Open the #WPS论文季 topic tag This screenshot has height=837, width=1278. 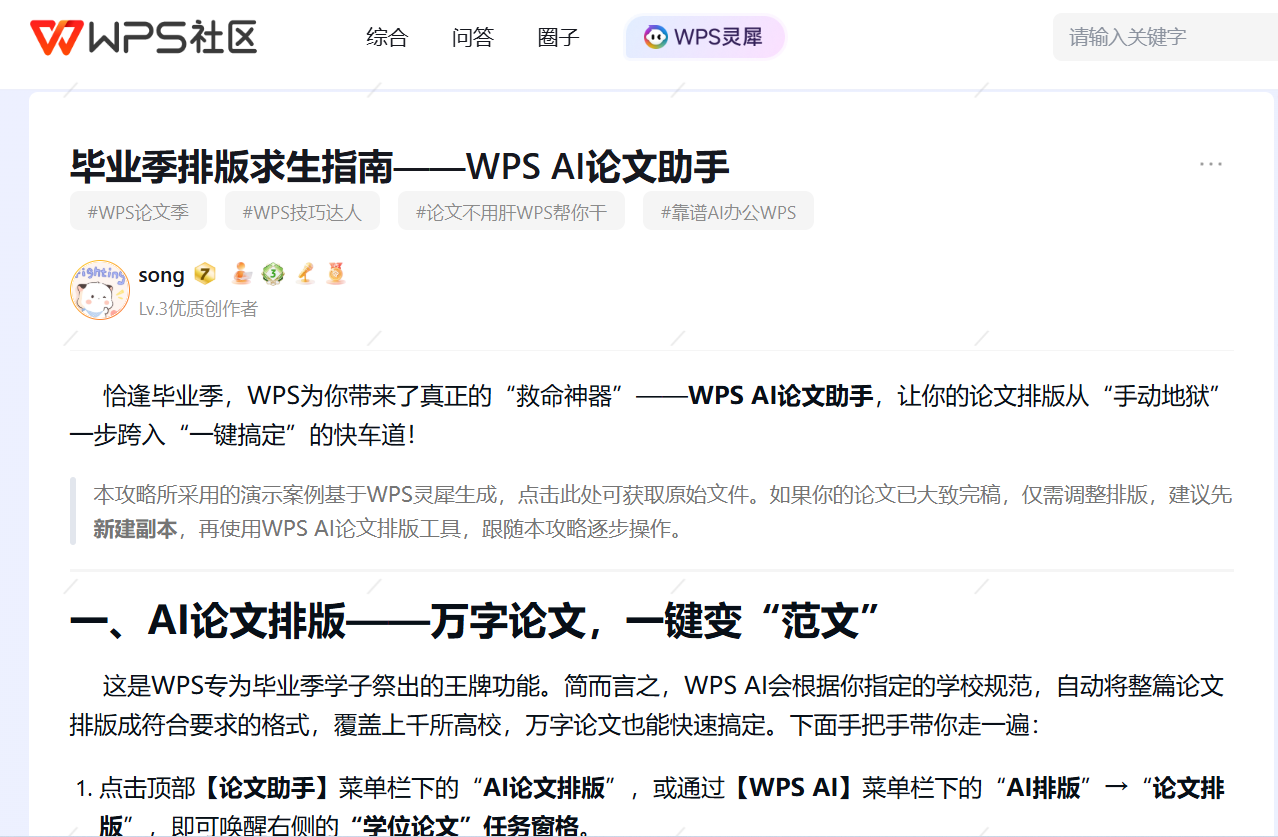coord(138,212)
